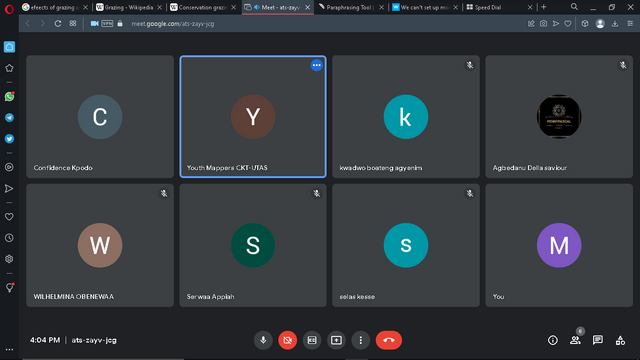Click kwadwo boateng agyenim avatar
Image resolution: width=640 pixels, height=360 pixels.
click(x=406, y=117)
